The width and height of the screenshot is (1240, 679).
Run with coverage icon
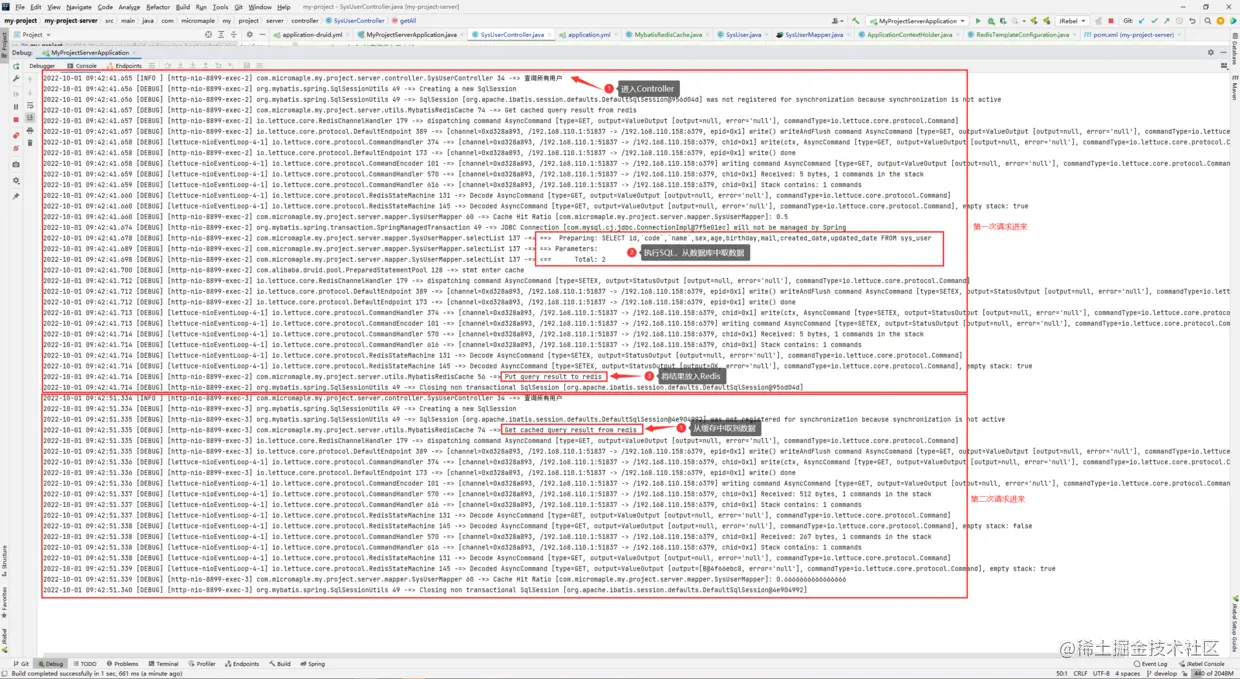click(x=1004, y=20)
